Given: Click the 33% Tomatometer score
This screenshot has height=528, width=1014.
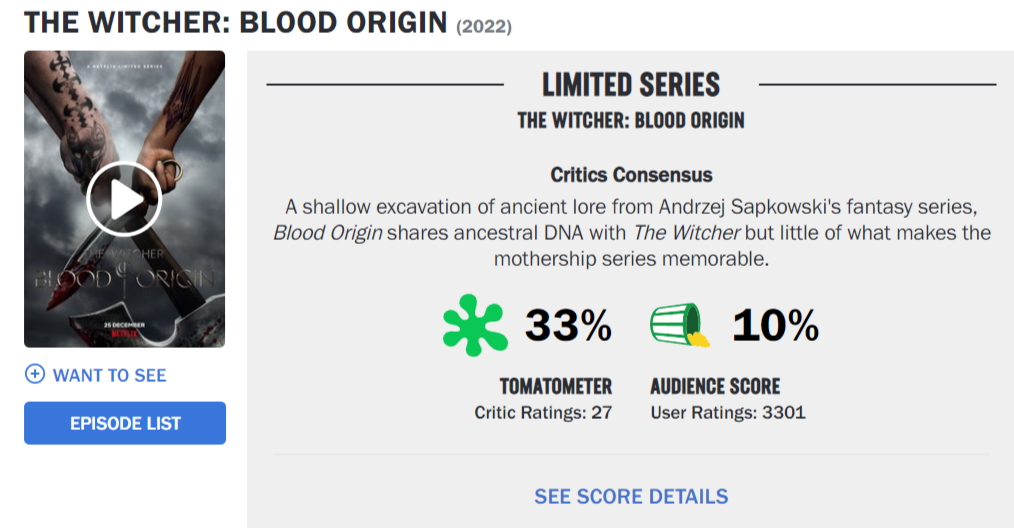Looking at the screenshot, I should click(569, 325).
